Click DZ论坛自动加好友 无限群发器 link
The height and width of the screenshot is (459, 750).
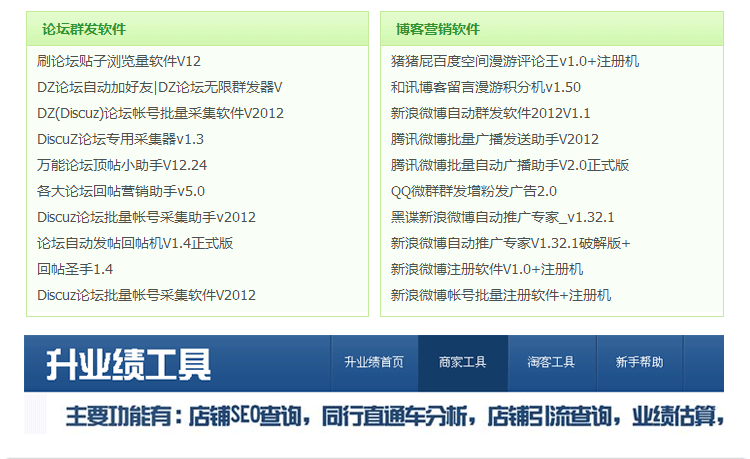[x=160, y=87]
